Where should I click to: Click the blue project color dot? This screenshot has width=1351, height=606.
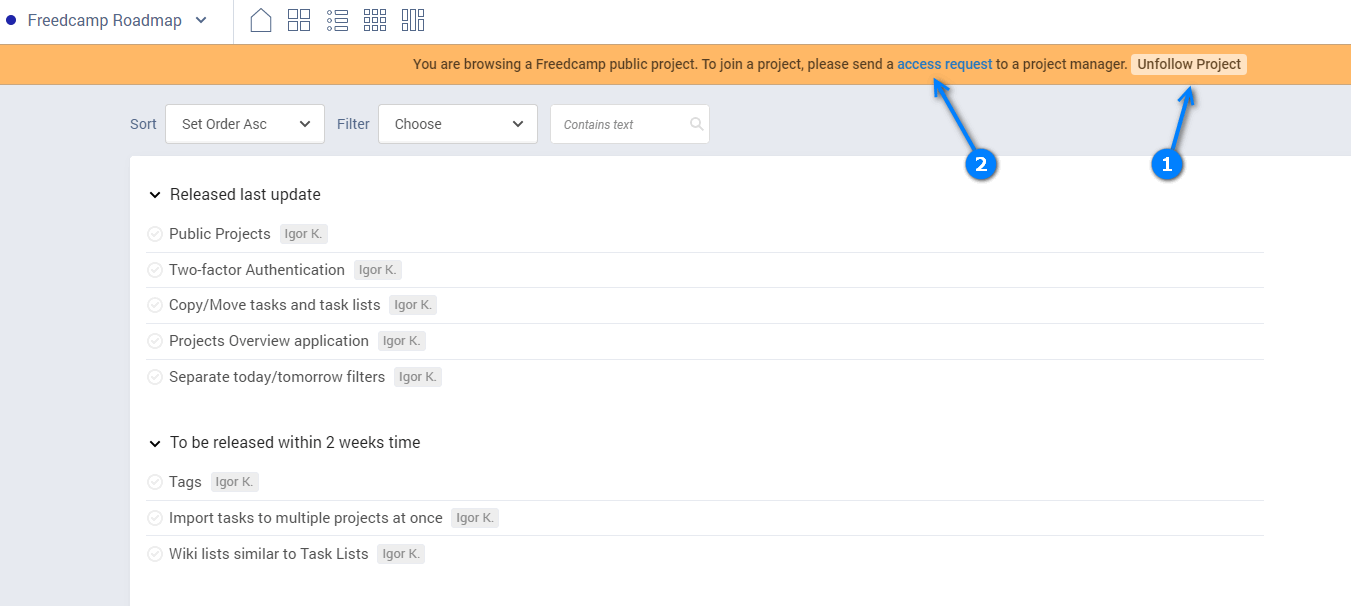pos(11,20)
